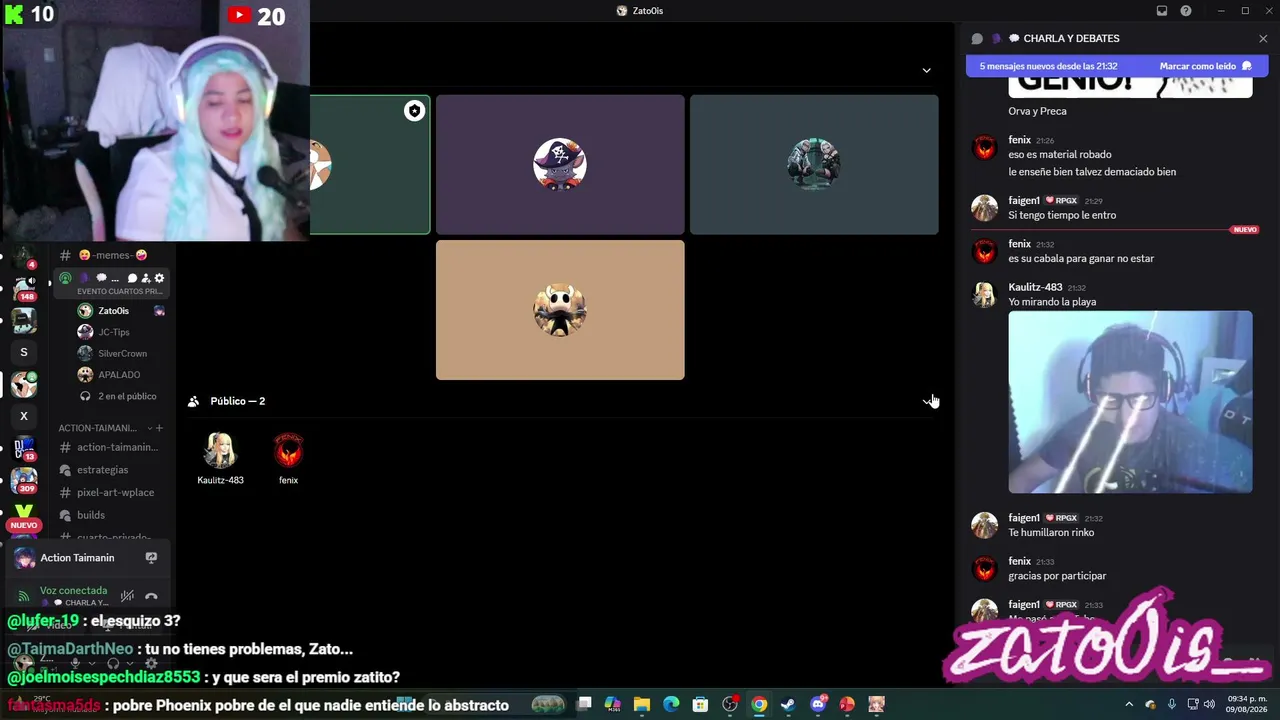Image resolution: width=1280 pixels, height=720 pixels.
Task: Open taskbar clock showing 09:34 p. m.
Action: pos(1249,704)
